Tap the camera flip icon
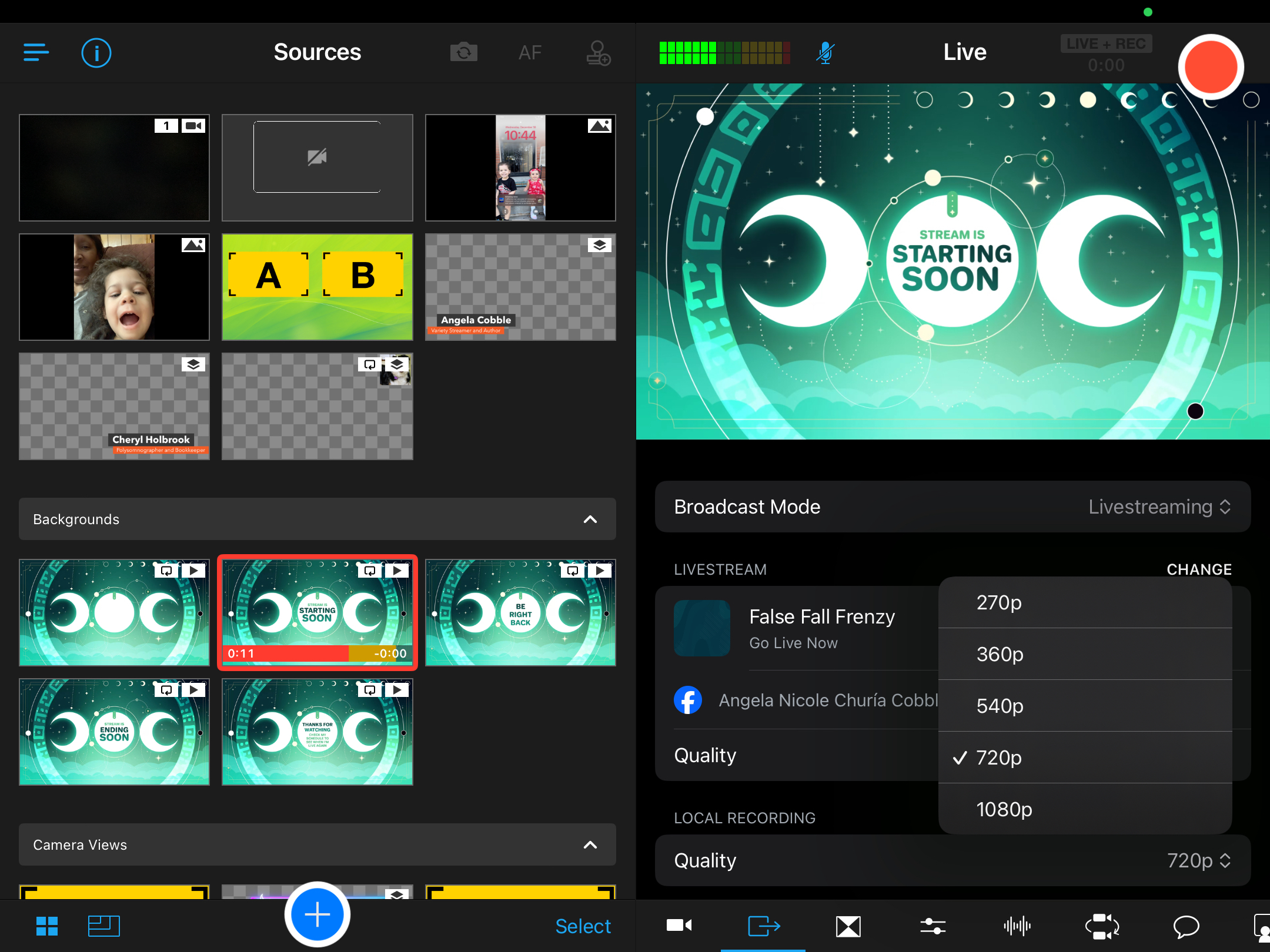1270x952 pixels. 463,53
